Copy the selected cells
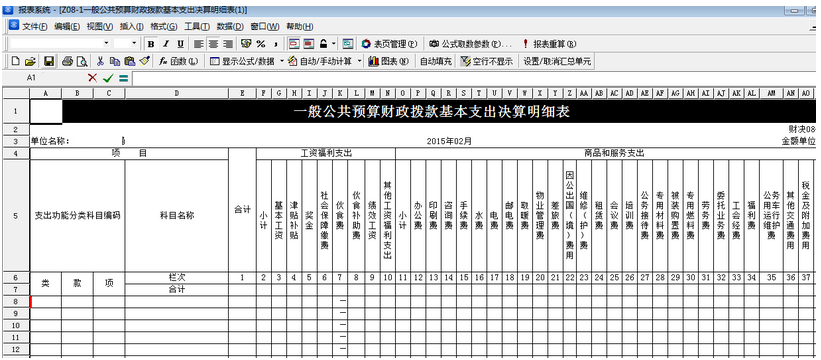 click(115, 62)
